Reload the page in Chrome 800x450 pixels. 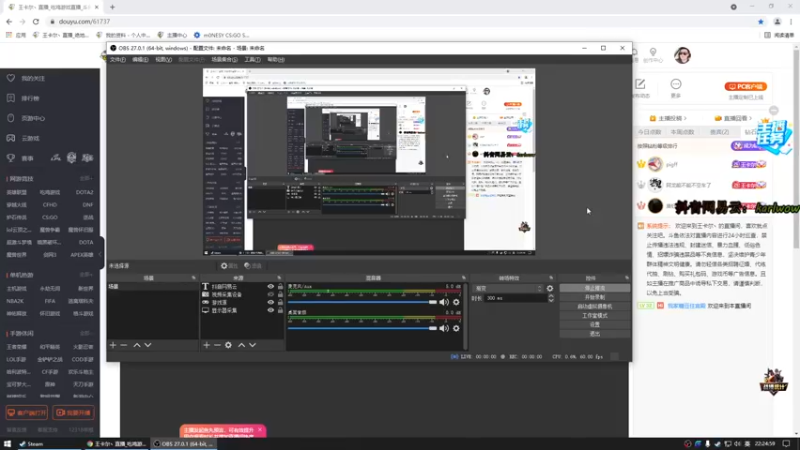36,21
